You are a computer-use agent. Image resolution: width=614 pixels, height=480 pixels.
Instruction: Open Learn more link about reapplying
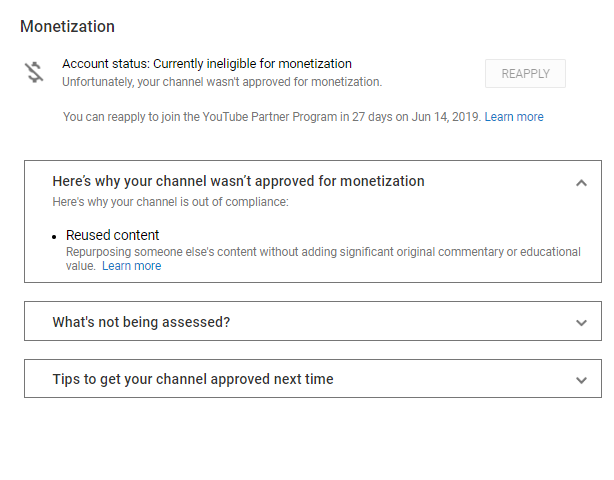coord(514,117)
